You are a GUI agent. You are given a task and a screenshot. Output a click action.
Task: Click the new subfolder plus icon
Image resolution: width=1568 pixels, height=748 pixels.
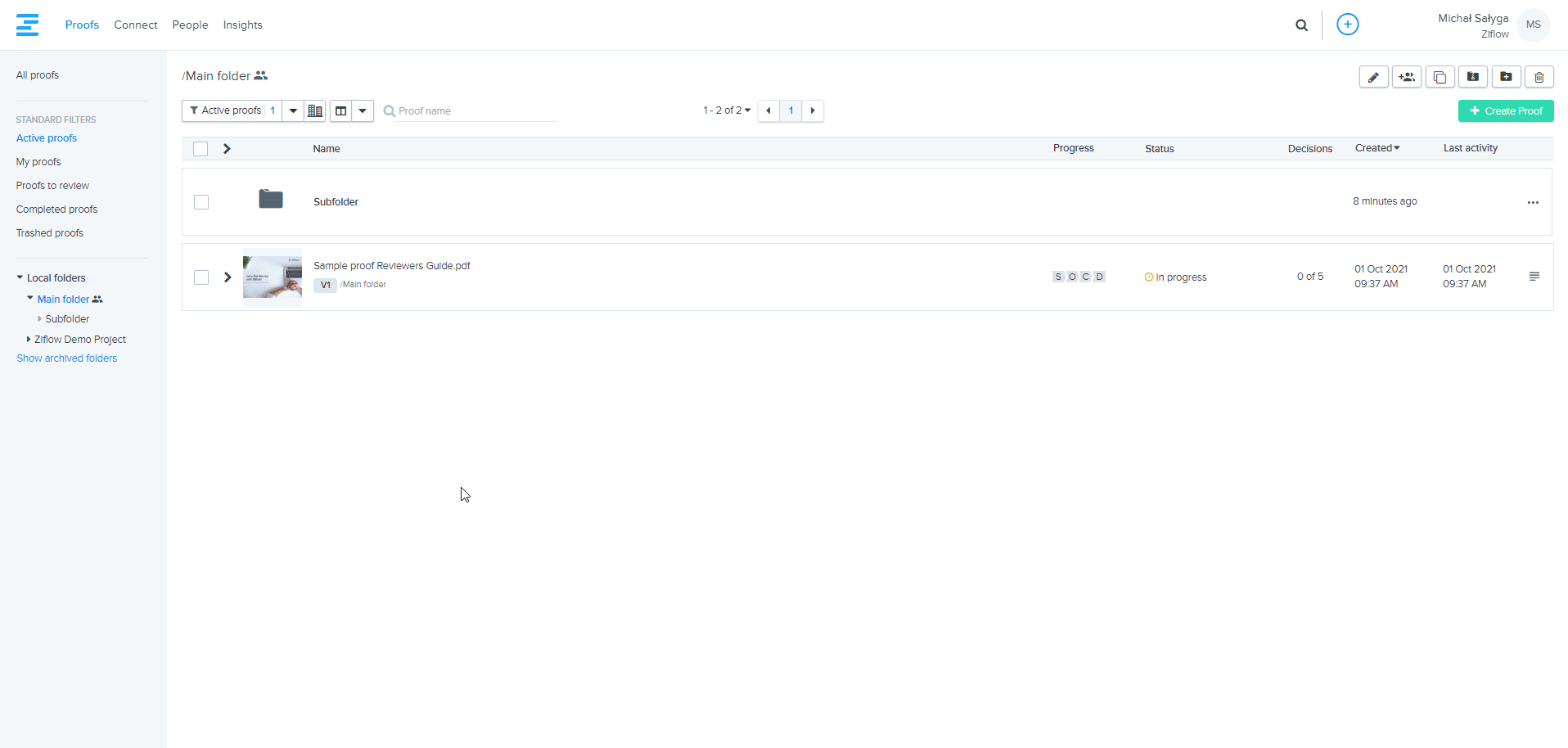(x=1505, y=77)
